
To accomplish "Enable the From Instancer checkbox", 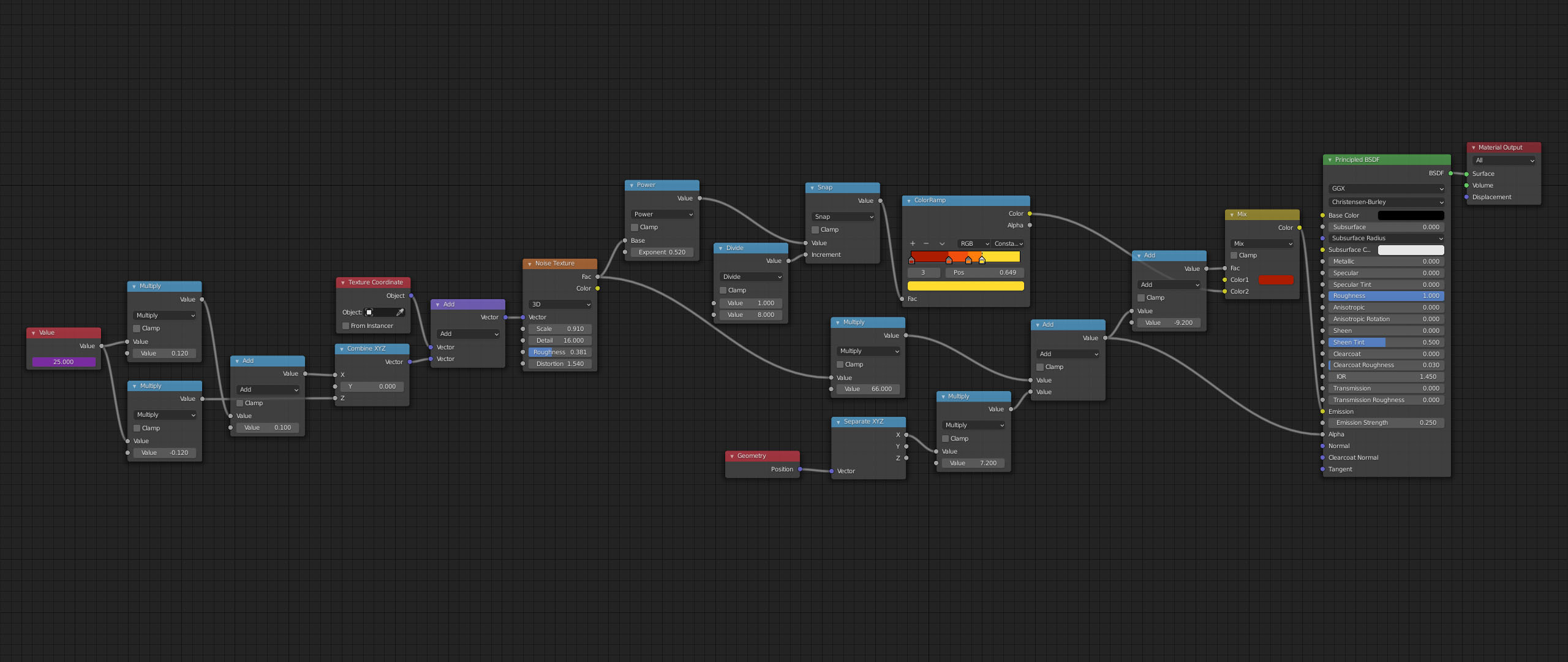I will [x=346, y=326].
